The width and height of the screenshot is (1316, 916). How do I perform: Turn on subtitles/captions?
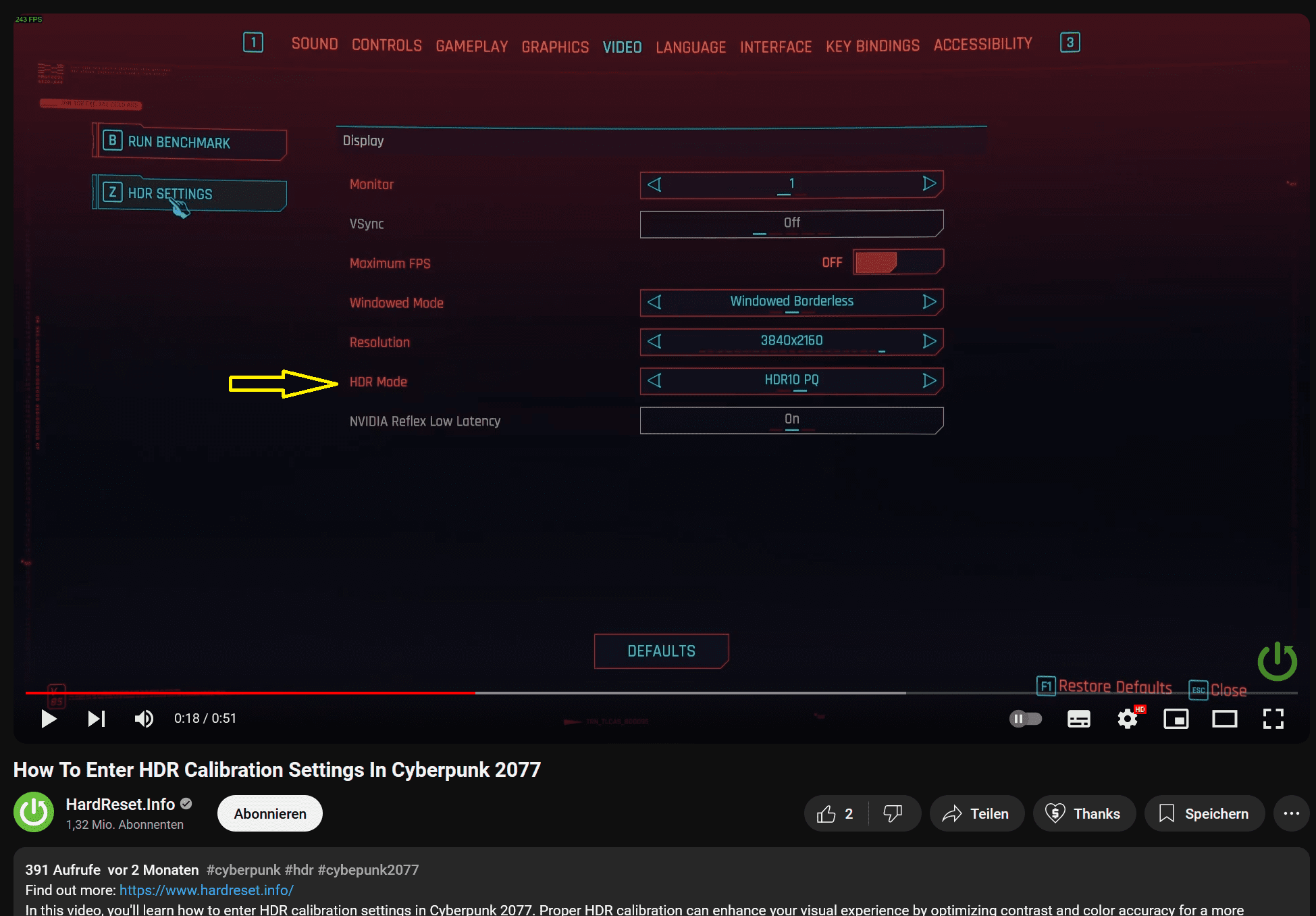(1078, 719)
